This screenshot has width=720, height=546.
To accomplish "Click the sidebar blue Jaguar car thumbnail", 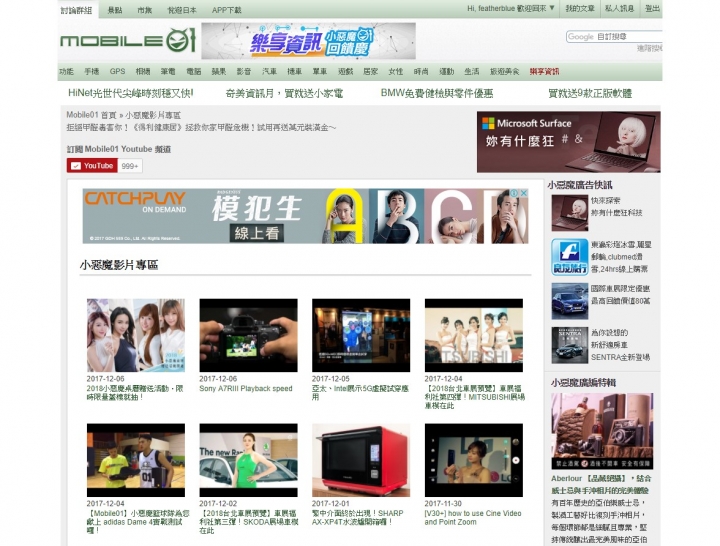I will pos(569,301).
